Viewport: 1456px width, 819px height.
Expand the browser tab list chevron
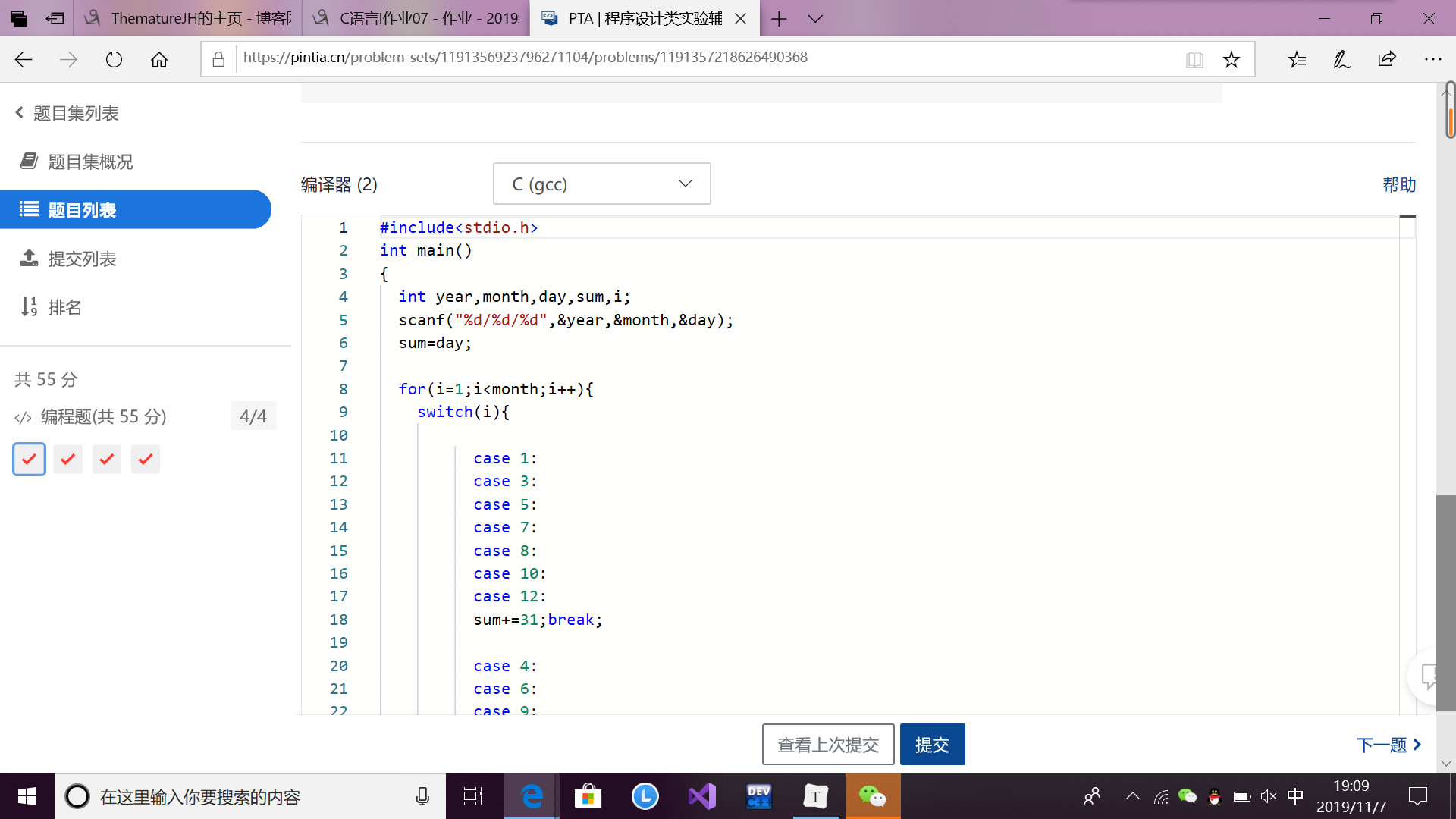pyautogui.click(x=815, y=19)
